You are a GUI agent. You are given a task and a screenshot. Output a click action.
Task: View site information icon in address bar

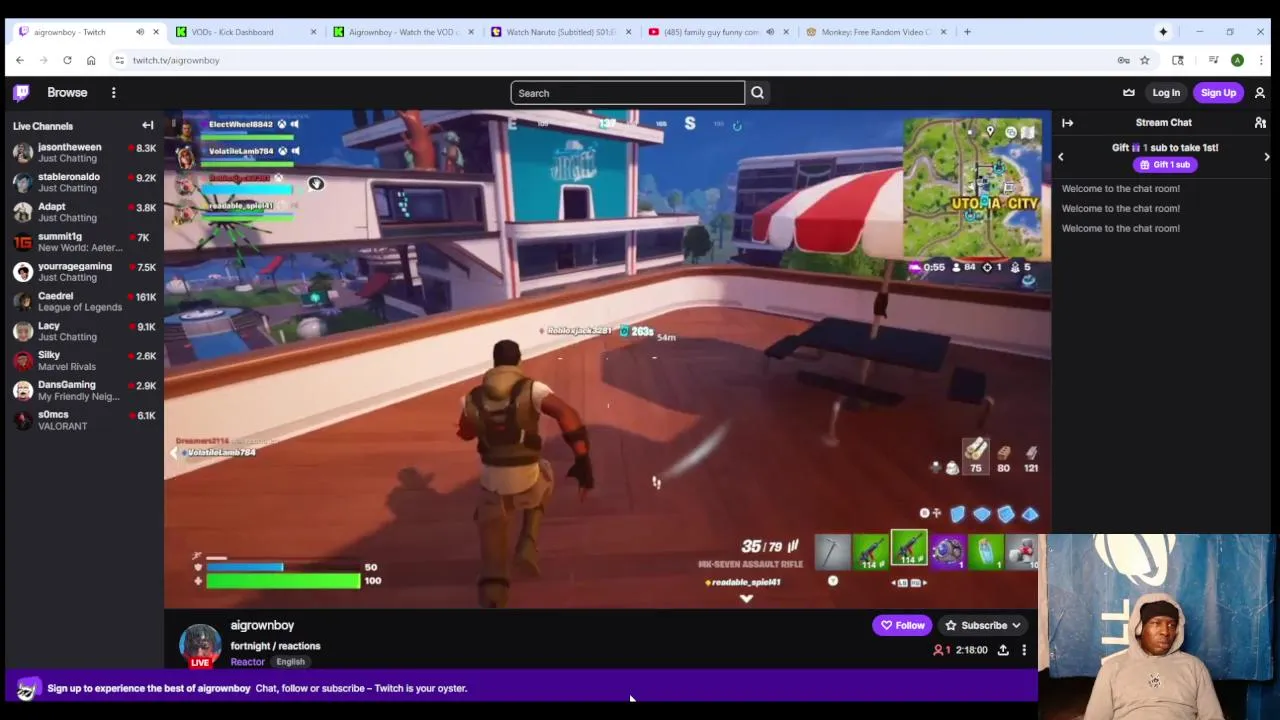point(120,60)
